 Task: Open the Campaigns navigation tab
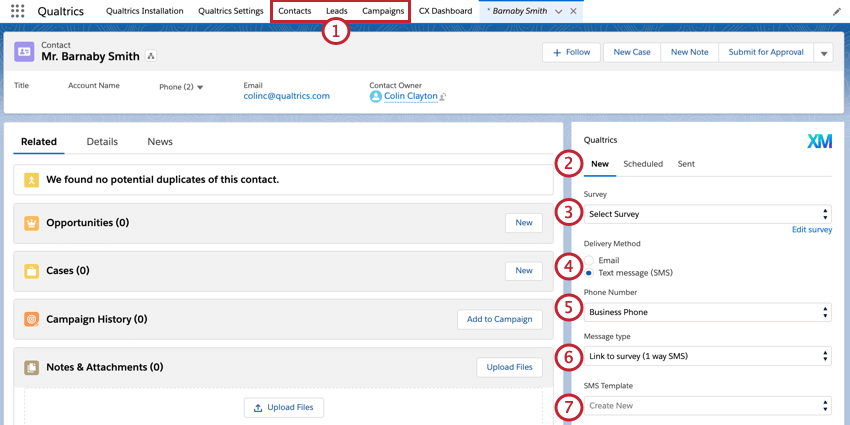(383, 11)
